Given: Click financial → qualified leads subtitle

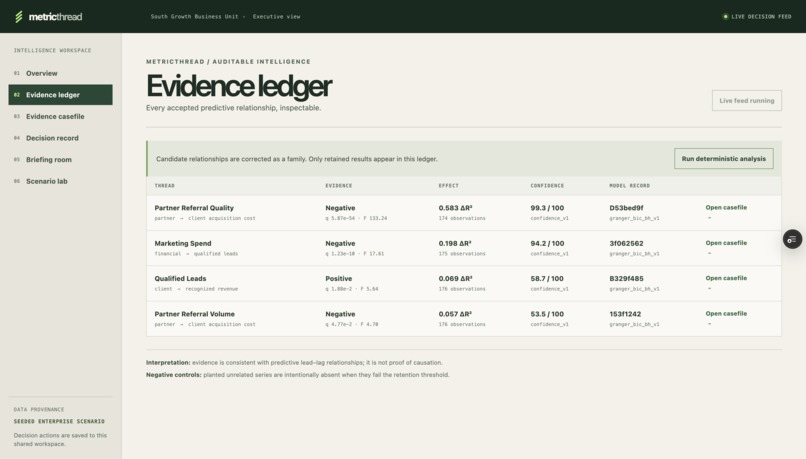Looking at the screenshot, I should (196, 254).
